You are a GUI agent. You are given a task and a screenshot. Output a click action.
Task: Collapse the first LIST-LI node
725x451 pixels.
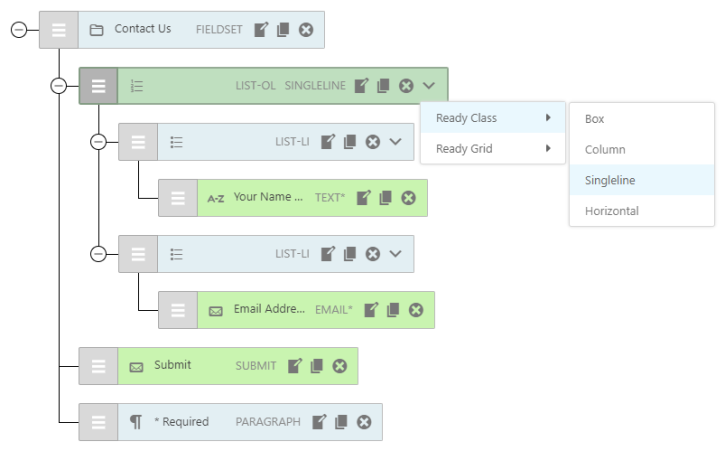[98, 142]
